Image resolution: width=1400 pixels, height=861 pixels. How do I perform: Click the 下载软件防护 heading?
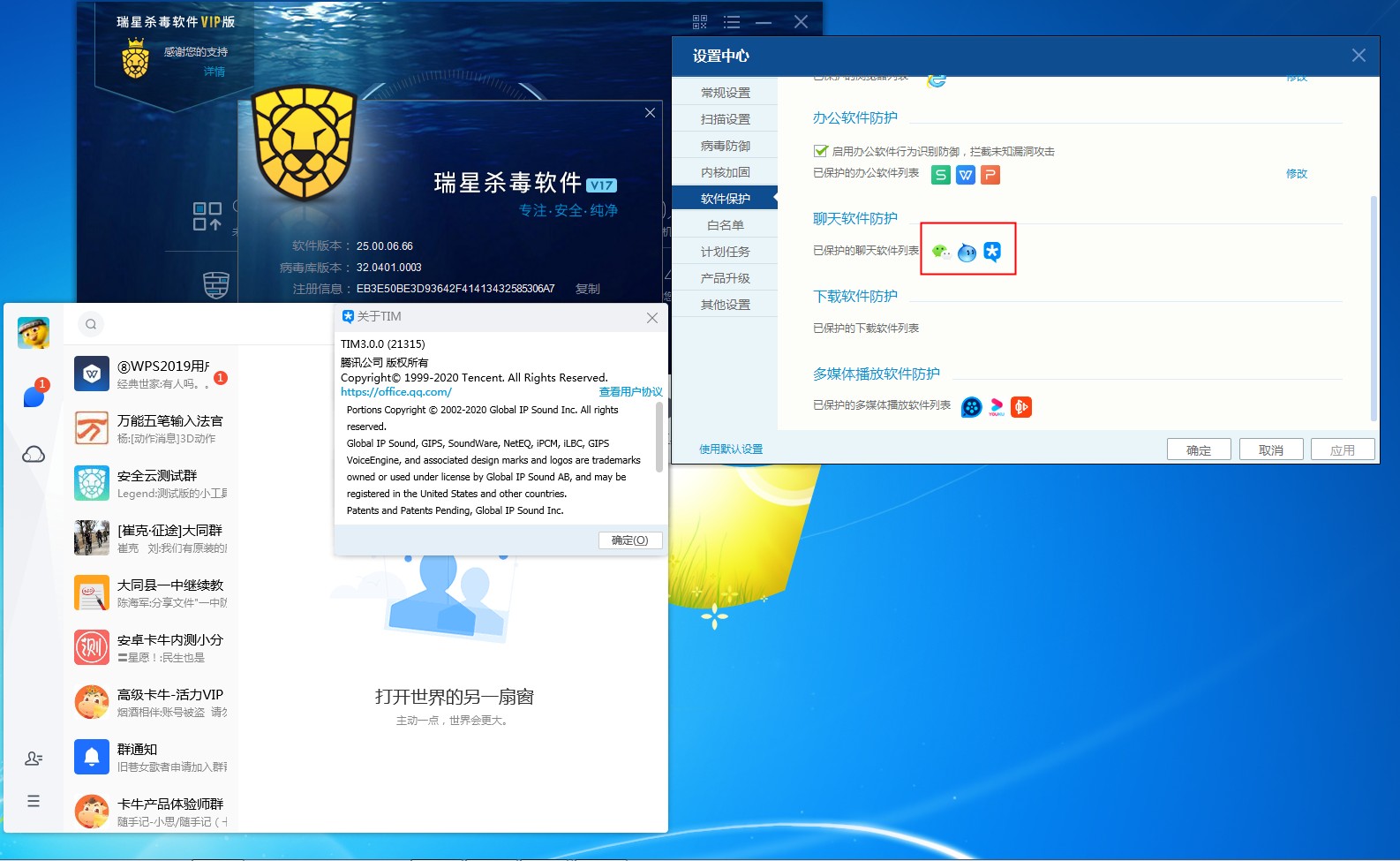pyautogui.click(x=855, y=296)
